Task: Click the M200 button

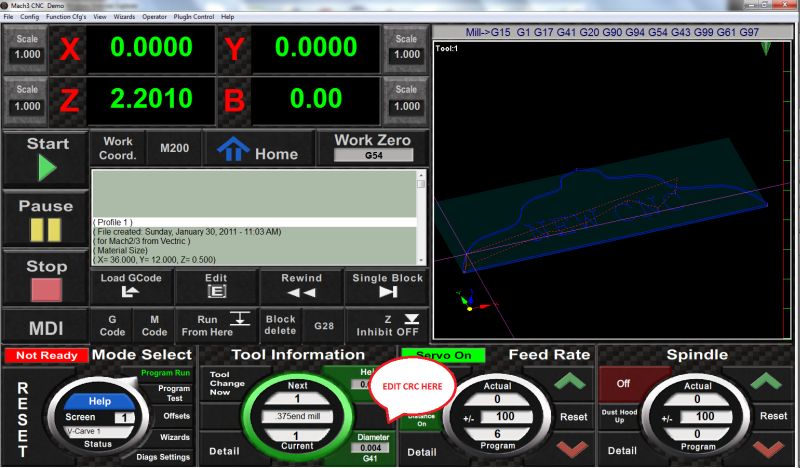Action: pos(174,148)
